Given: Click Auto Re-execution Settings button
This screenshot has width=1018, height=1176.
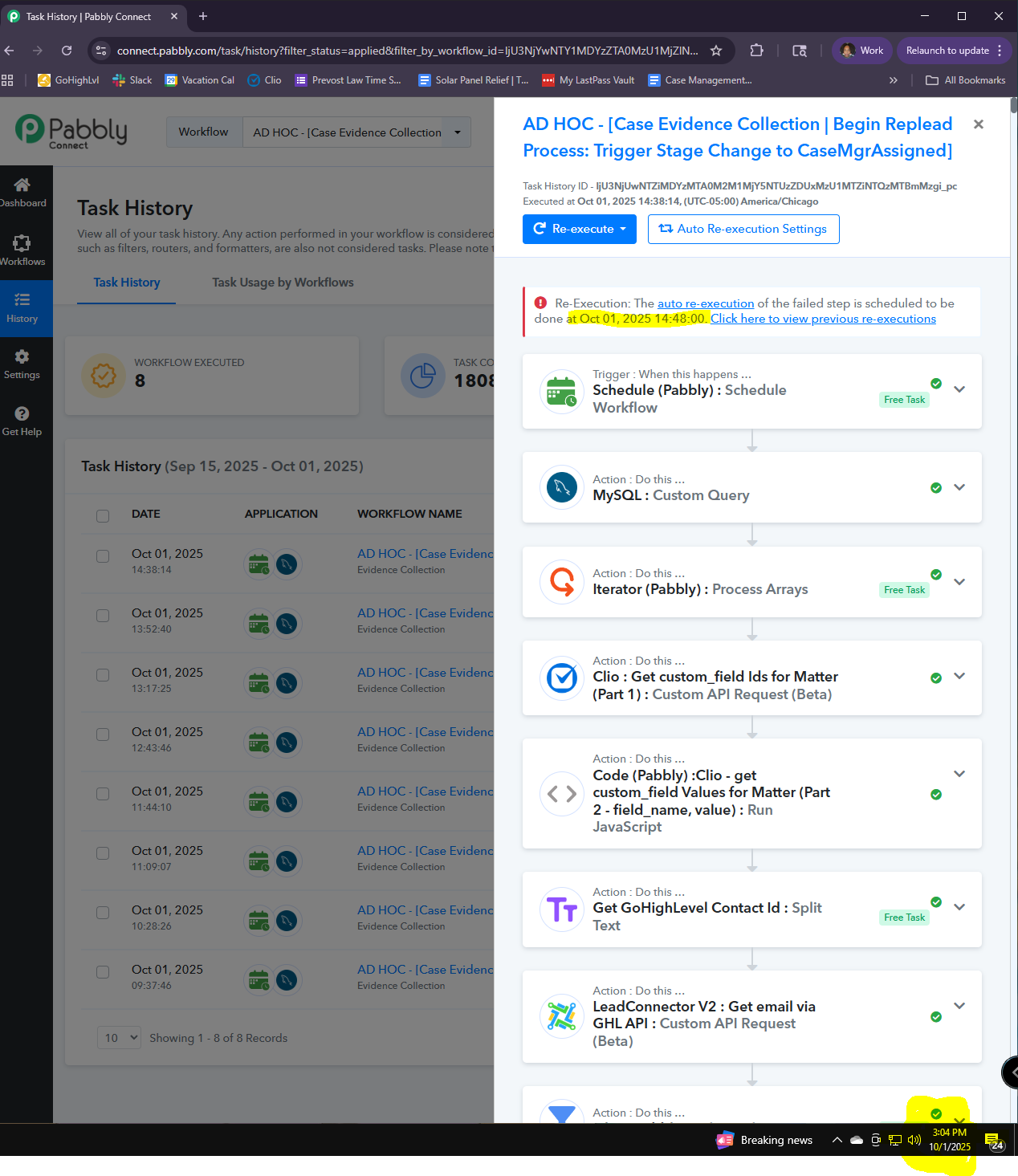Looking at the screenshot, I should [x=743, y=229].
